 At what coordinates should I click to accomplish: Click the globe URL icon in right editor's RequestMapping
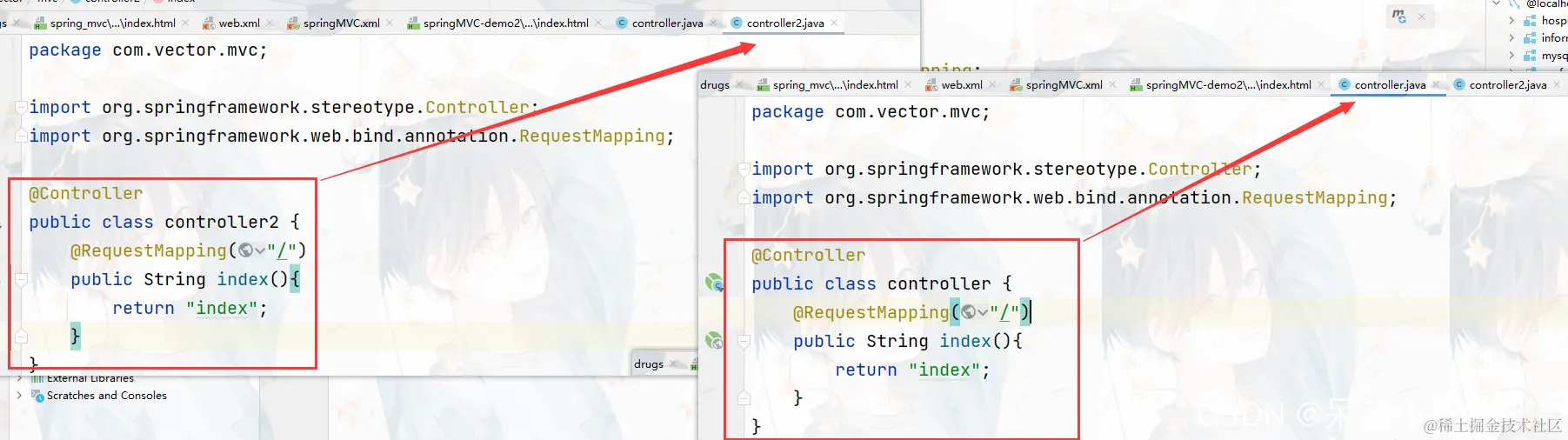click(x=969, y=312)
